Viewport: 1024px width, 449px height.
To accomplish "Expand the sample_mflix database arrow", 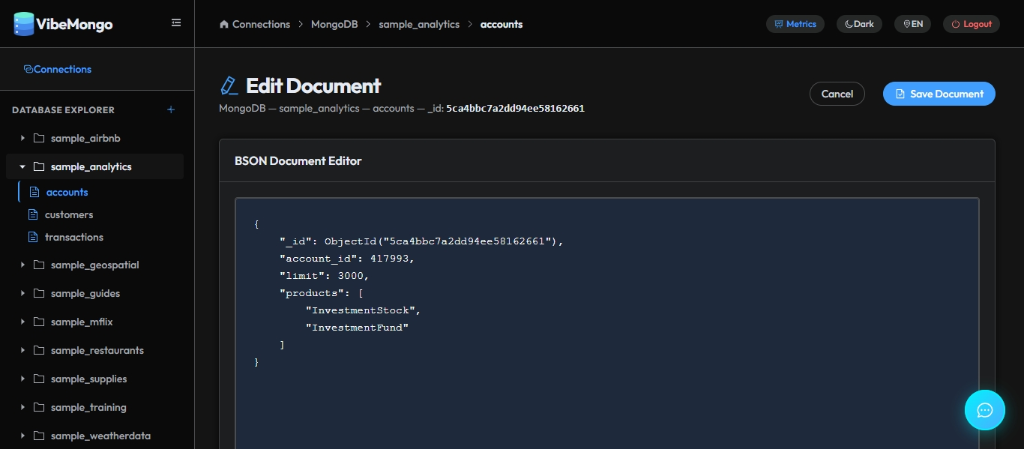I will coord(23,322).
